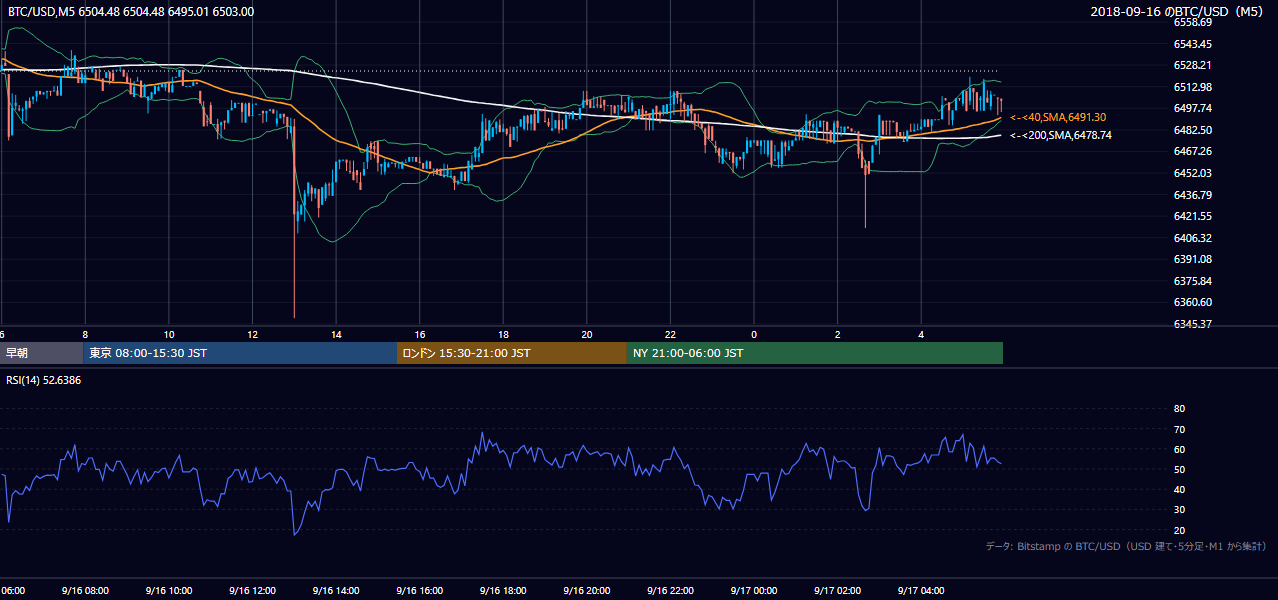Screen dimensions: 1278x600
Task: Click price axis value 6436.79
Action: [x=1193, y=195]
